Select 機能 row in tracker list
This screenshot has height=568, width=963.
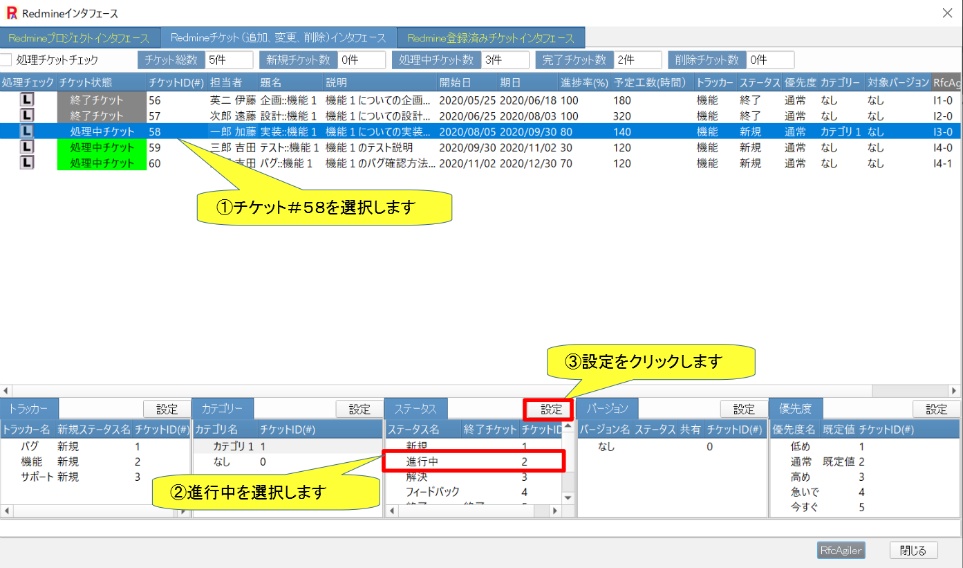click(95, 461)
